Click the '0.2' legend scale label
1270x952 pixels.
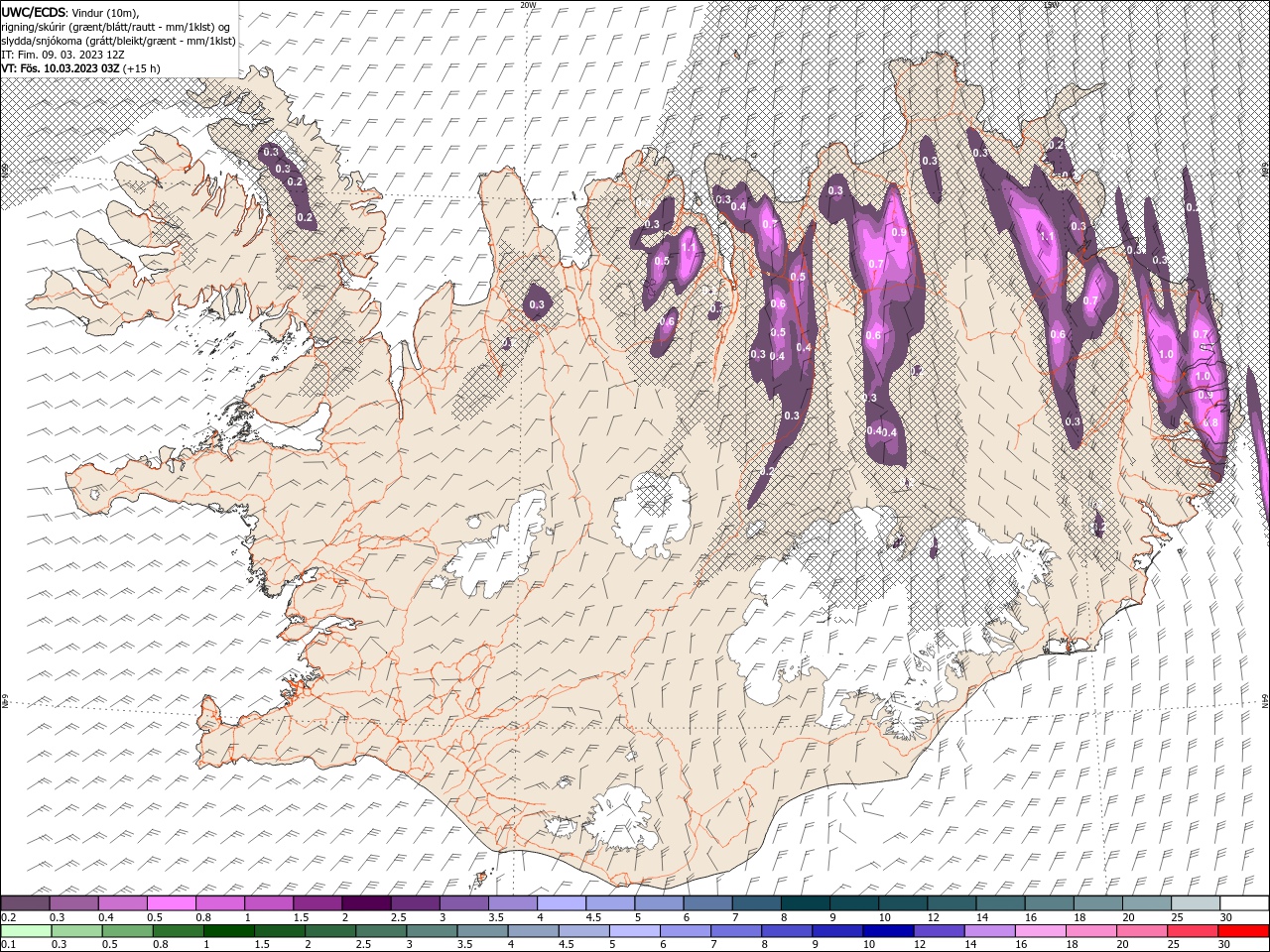click(8, 917)
